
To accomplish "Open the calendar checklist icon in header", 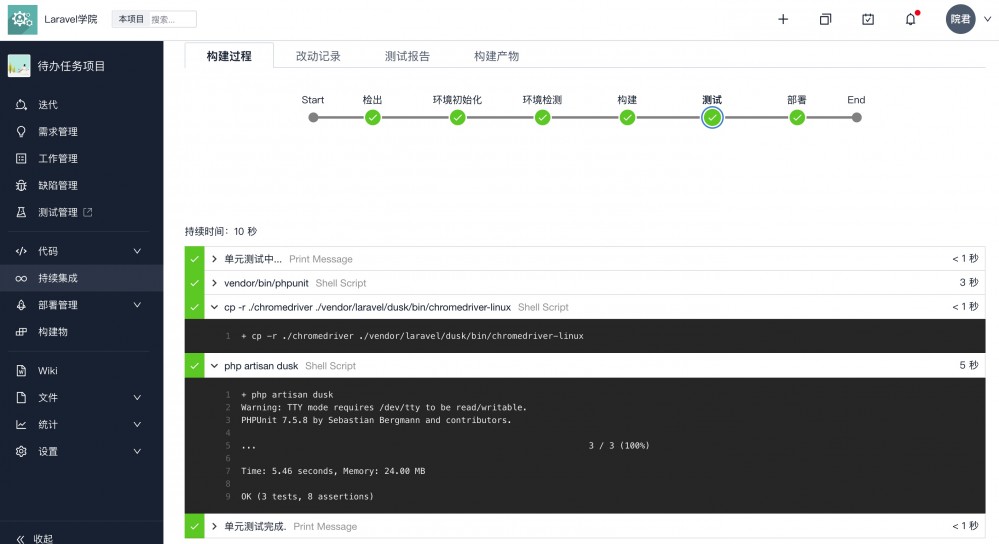I will click(868, 19).
